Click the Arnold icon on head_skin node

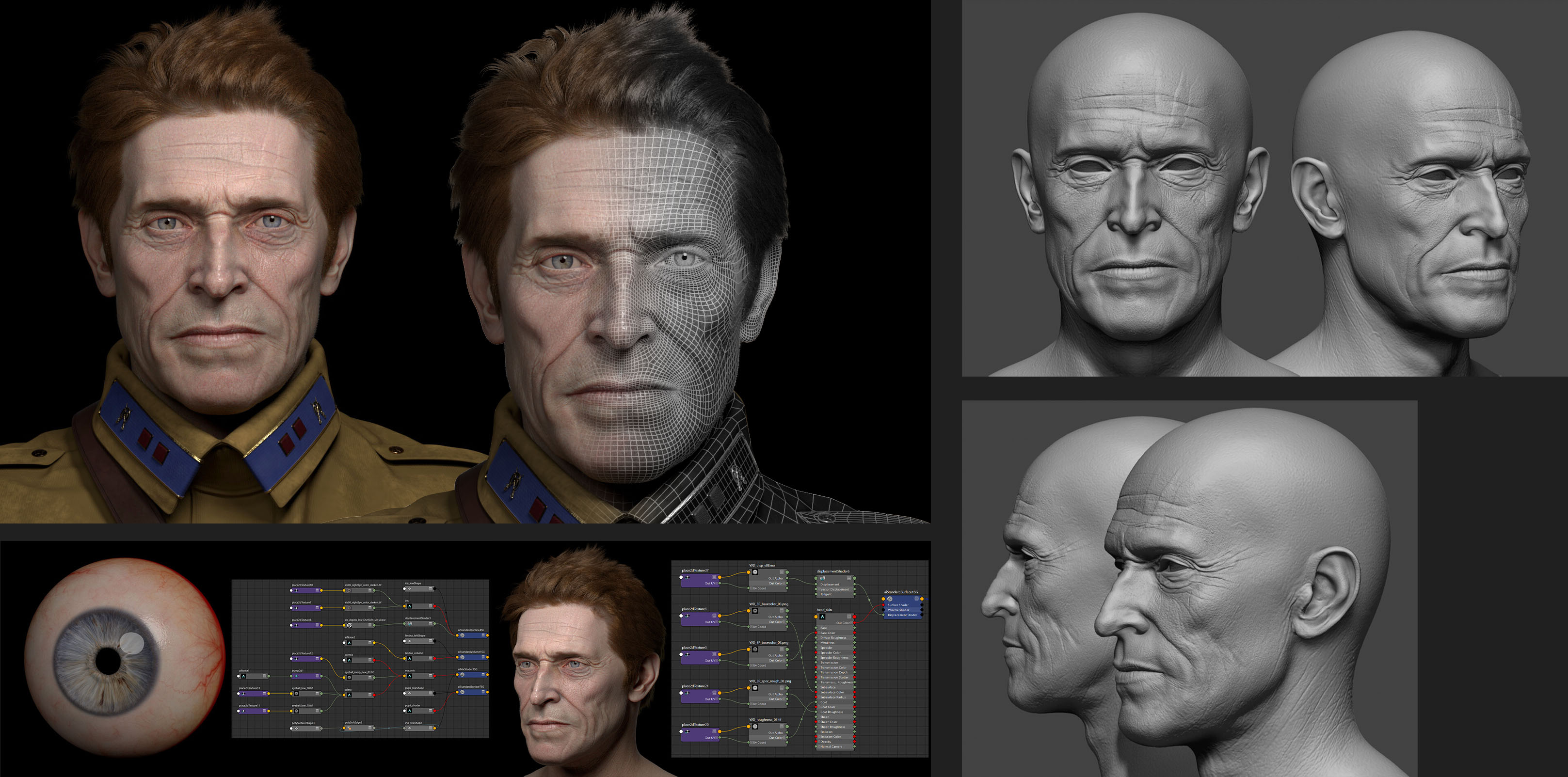822,617
